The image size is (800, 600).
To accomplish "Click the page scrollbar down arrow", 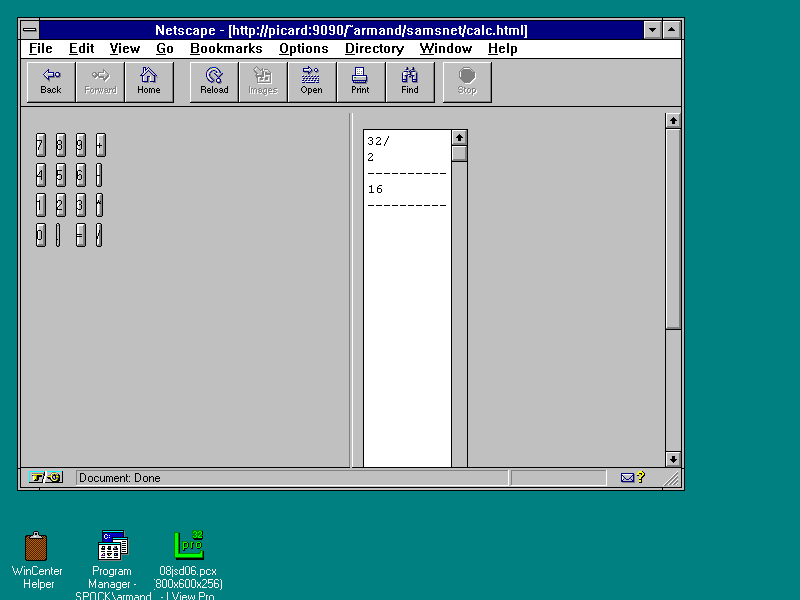I will point(673,459).
